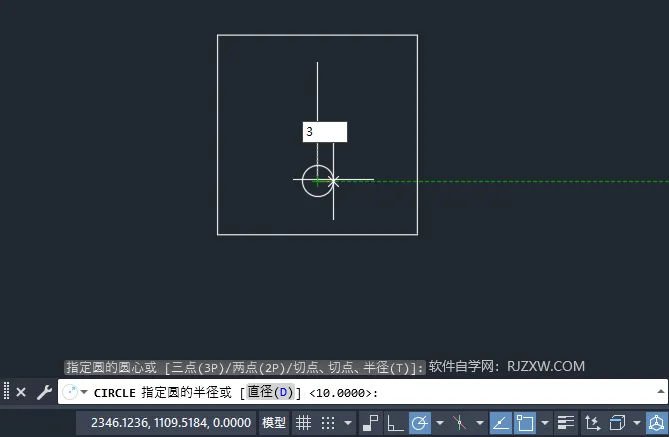
Task: Open Polar Tracking angle dropdown
Action: (440, 423)
